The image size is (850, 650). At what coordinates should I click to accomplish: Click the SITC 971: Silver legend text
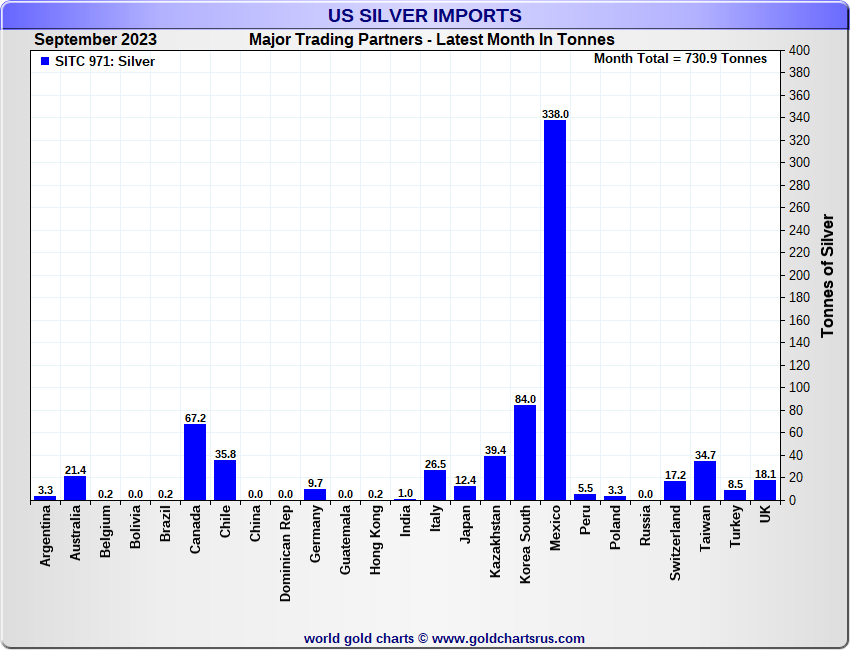[105, 61]
